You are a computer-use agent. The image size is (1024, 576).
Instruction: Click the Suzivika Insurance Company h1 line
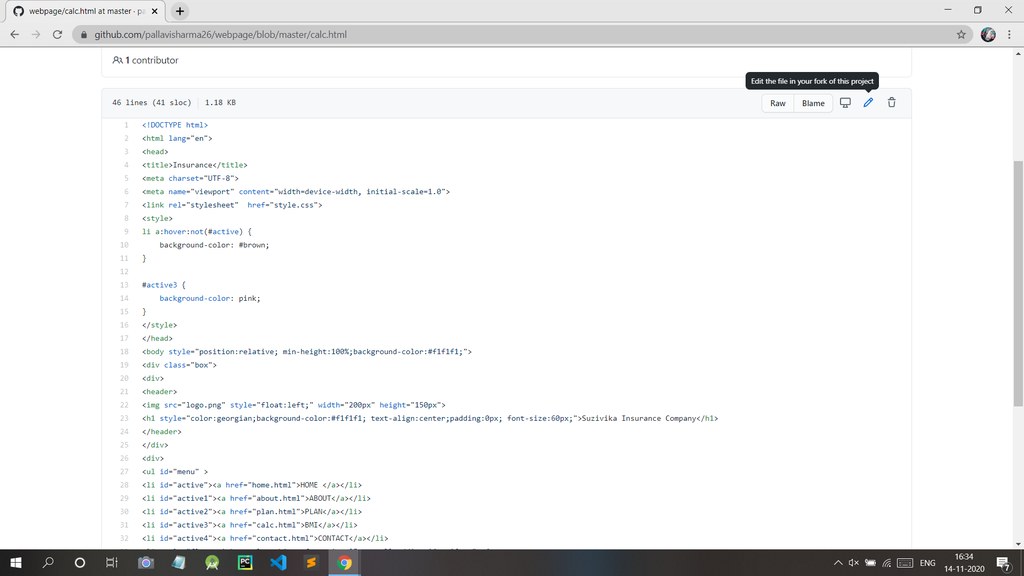click(x=430, y=418)
